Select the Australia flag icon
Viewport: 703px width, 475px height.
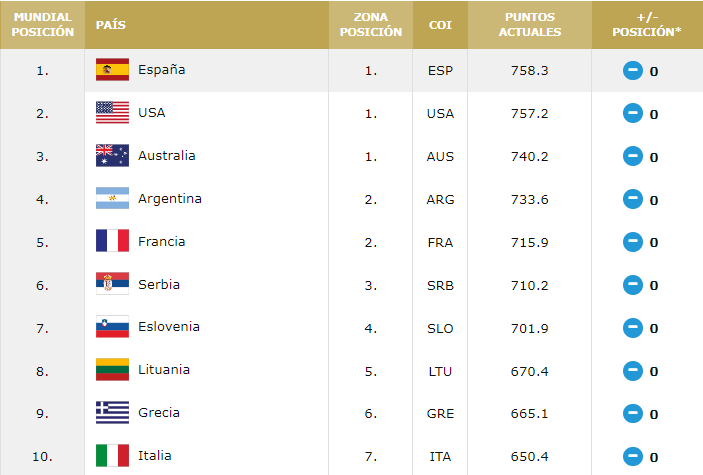pyautogui.click(x=112, y=156)
